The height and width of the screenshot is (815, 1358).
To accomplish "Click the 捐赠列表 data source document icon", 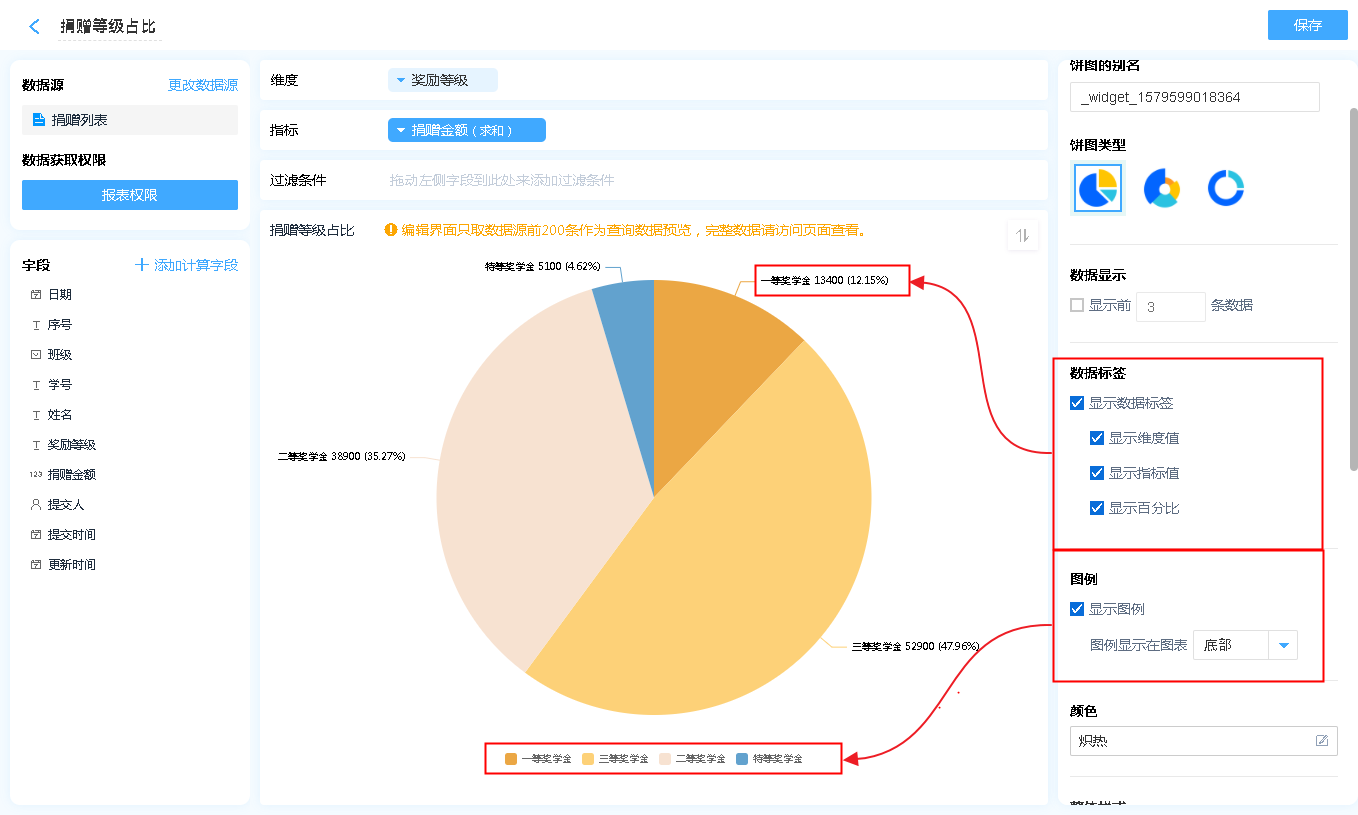I will (x=39, y=120).
